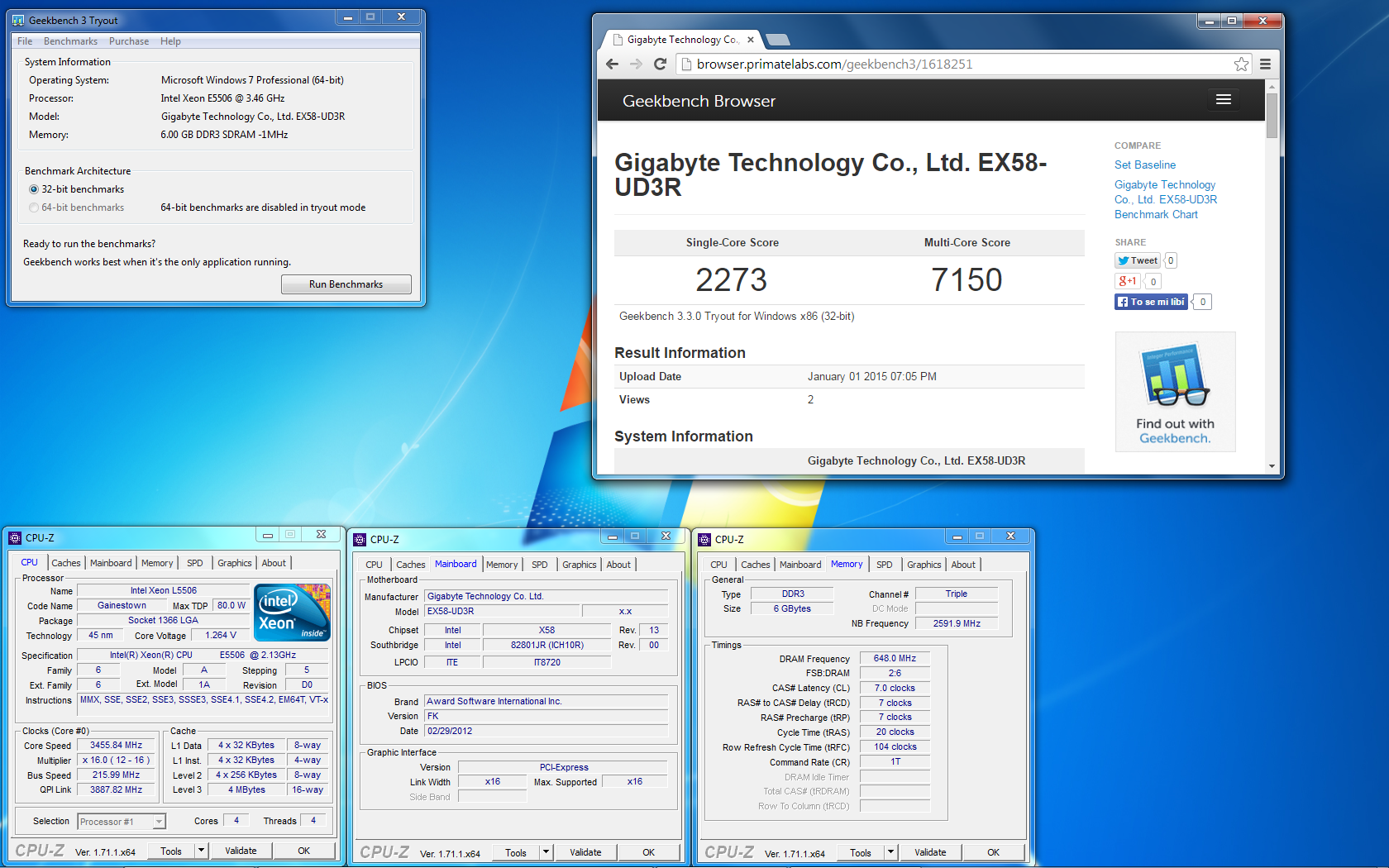Viewport: 1389px width, 868px height.
Task: Click the Tools button in the Memory window
Action: click(860, 852)
